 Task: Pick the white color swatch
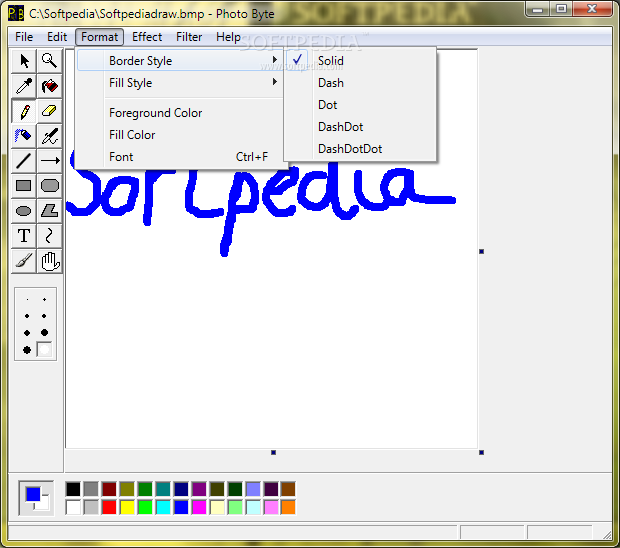[x=73, y=507]
